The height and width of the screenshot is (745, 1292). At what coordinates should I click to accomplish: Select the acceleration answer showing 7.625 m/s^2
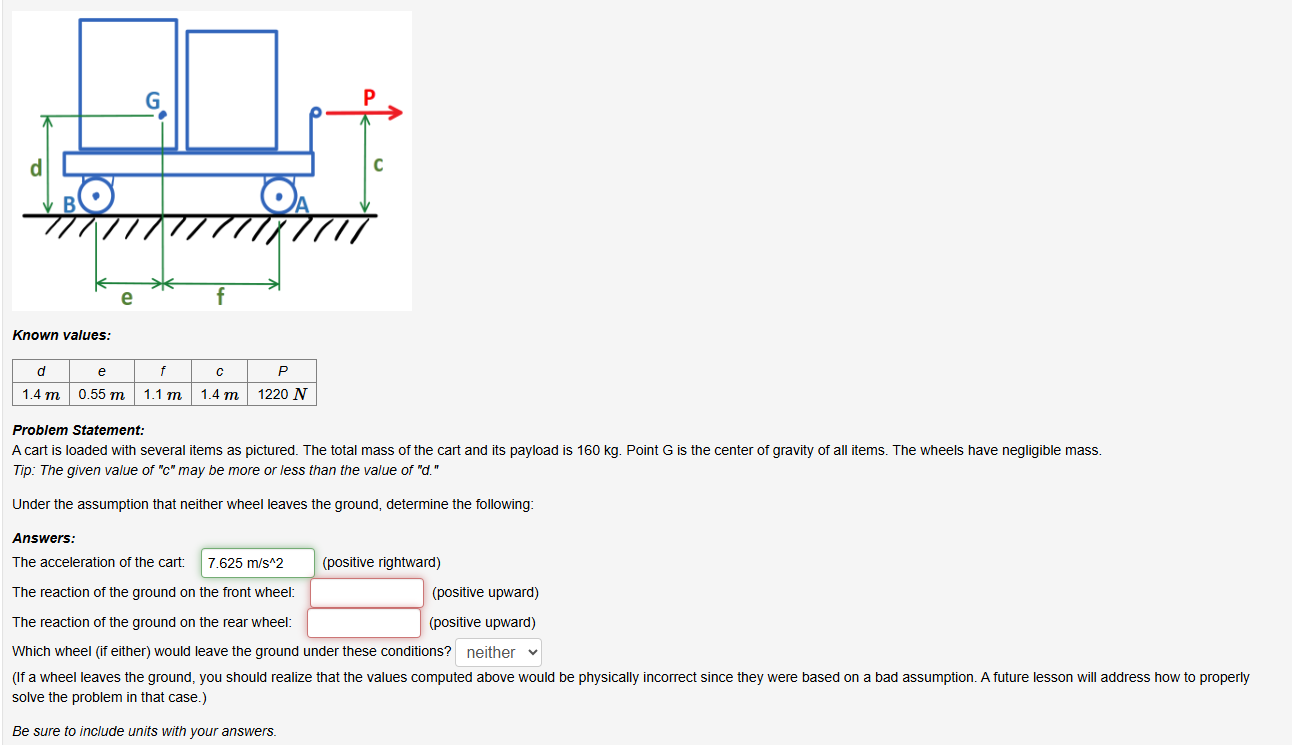257,562
